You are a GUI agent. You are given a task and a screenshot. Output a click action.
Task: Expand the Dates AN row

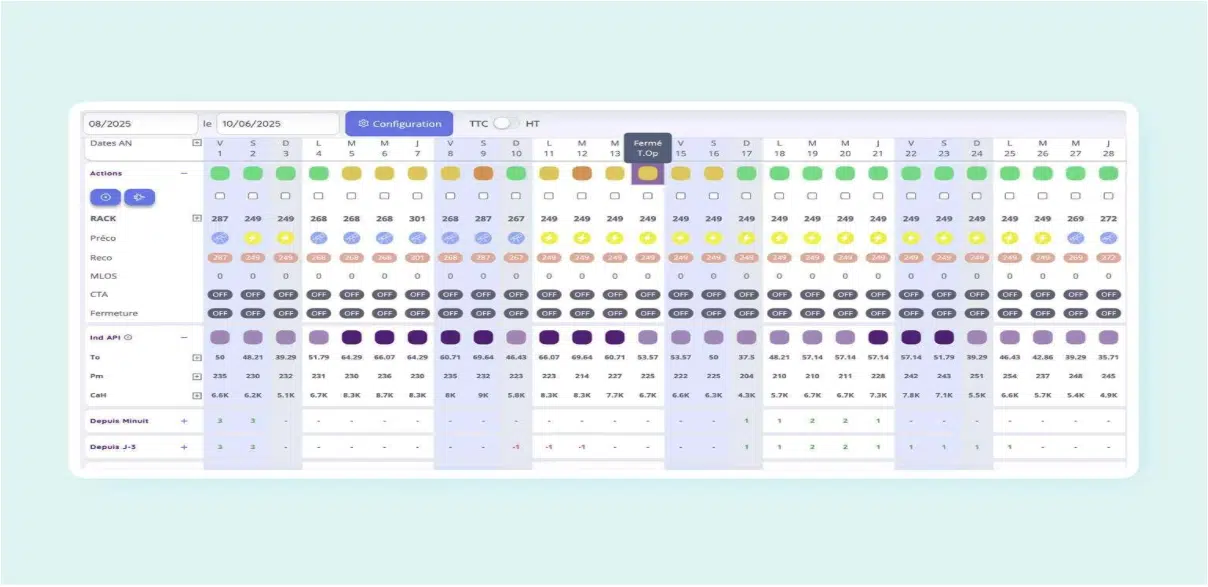[197, 143]
